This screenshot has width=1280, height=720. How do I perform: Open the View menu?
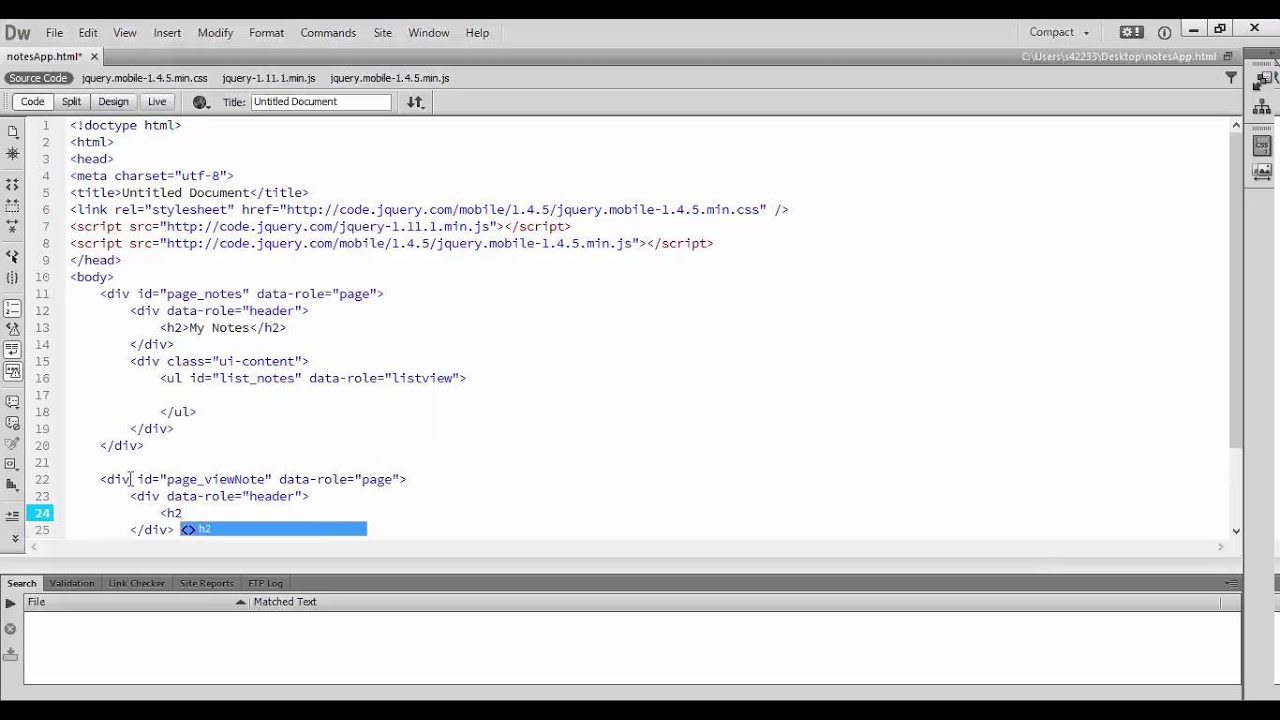tap(125, 33)
